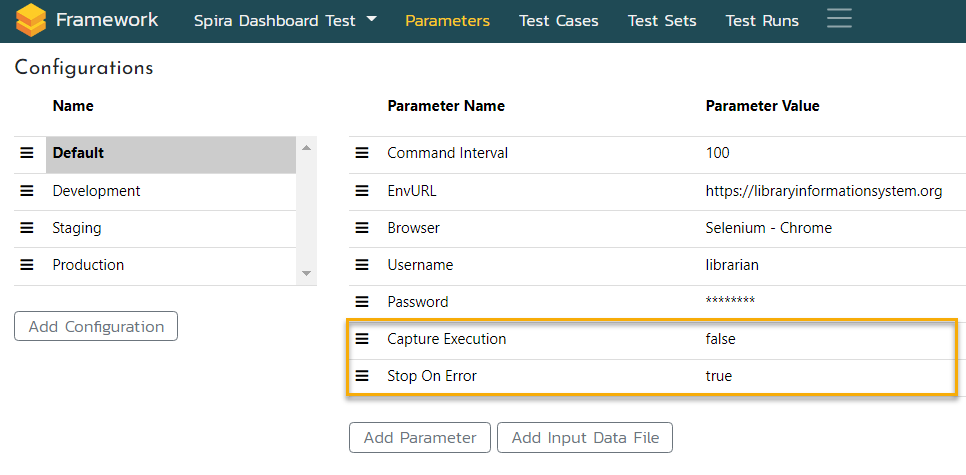Click the handle icon for Stop On Error row
Viewport: 966px width, 475px height.
[362, 377]
